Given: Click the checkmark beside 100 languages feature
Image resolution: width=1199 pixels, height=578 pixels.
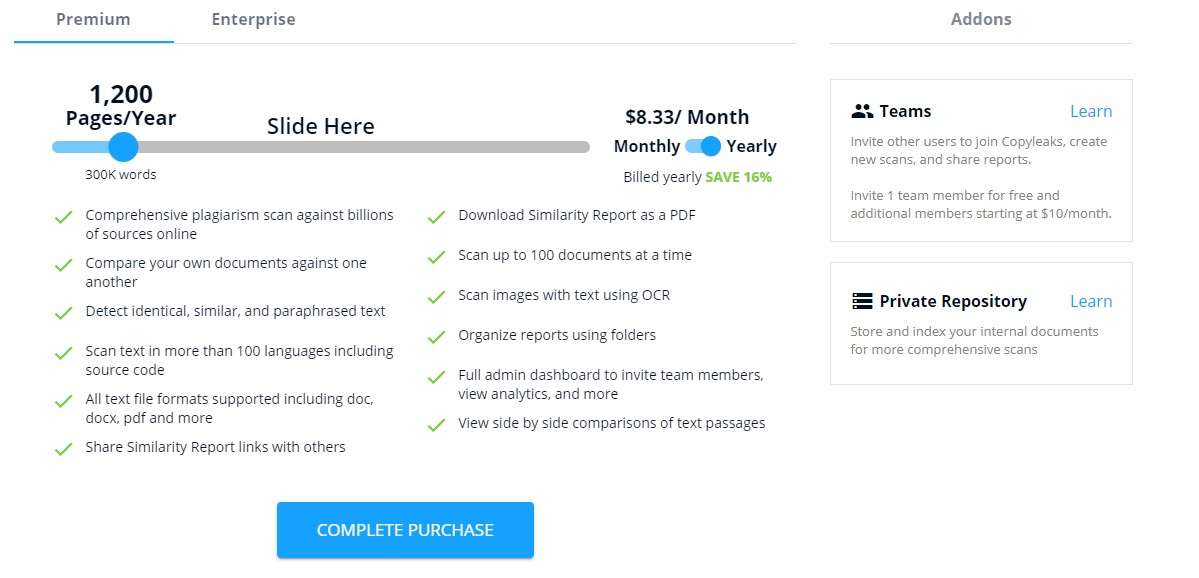Looking at the screenshot, I should tap(62, 351).
